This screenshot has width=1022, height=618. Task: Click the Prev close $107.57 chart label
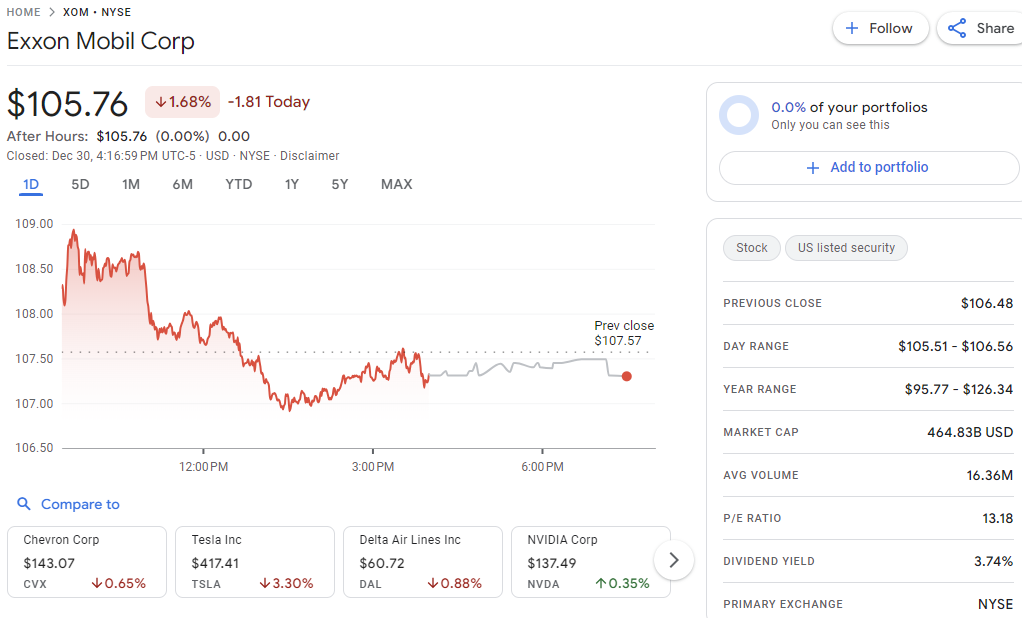[x=624, y=333]
